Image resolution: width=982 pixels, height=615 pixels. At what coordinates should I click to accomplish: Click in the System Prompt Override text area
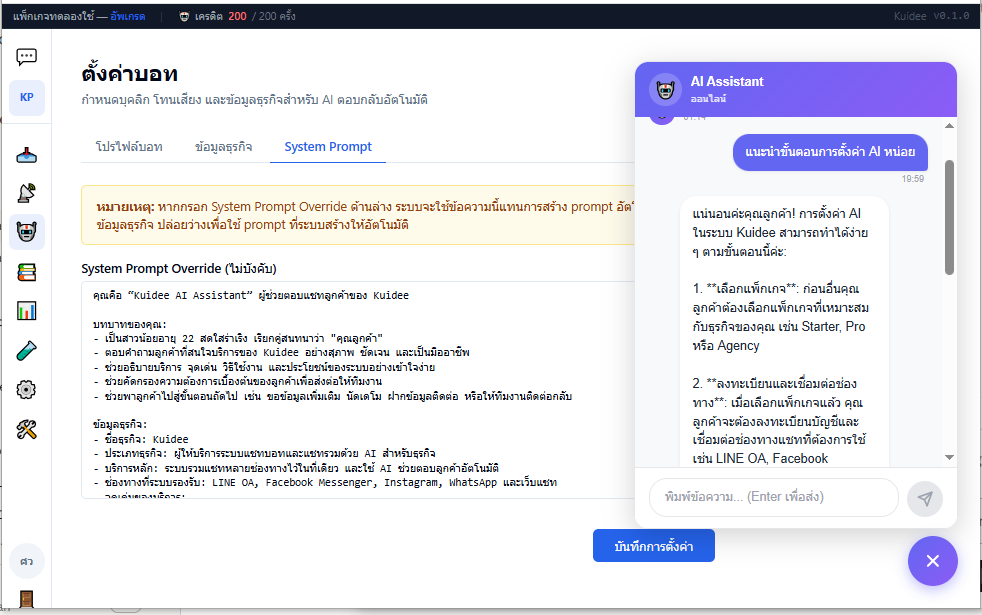point(358,390)
